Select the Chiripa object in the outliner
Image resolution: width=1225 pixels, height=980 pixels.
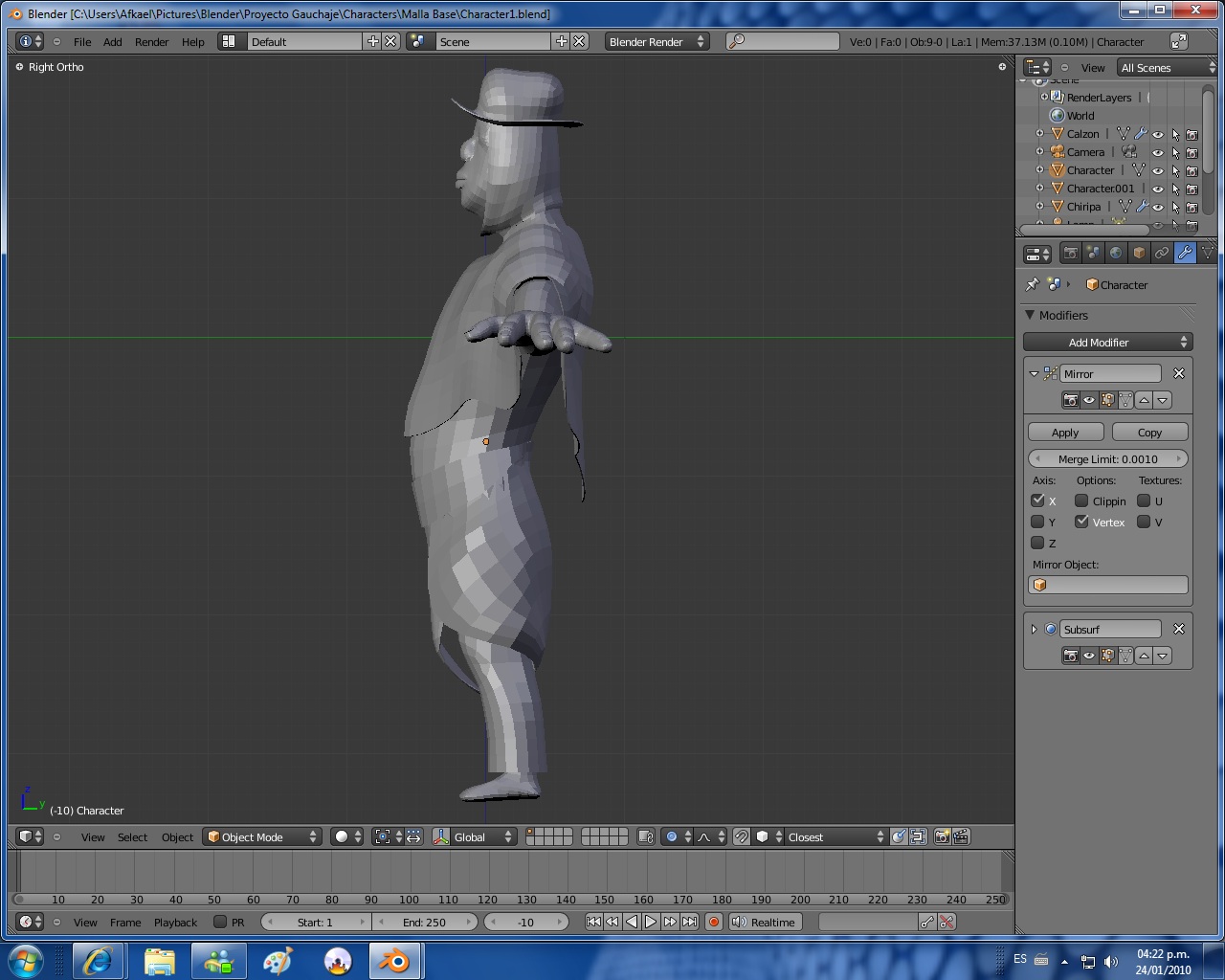1083,206
